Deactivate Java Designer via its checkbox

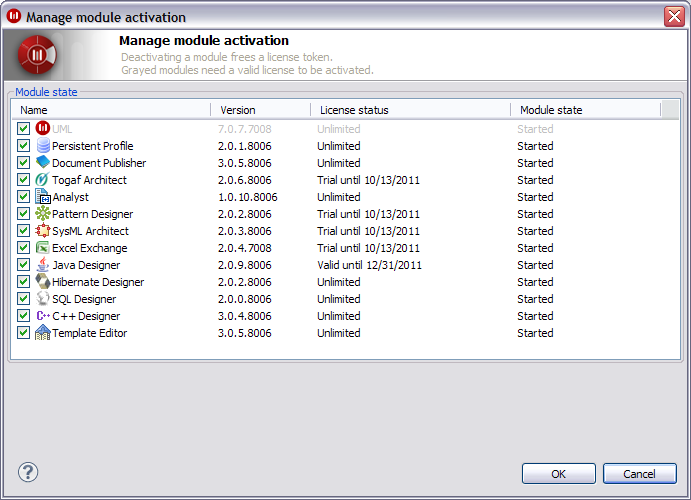click(x=23, y=264)
